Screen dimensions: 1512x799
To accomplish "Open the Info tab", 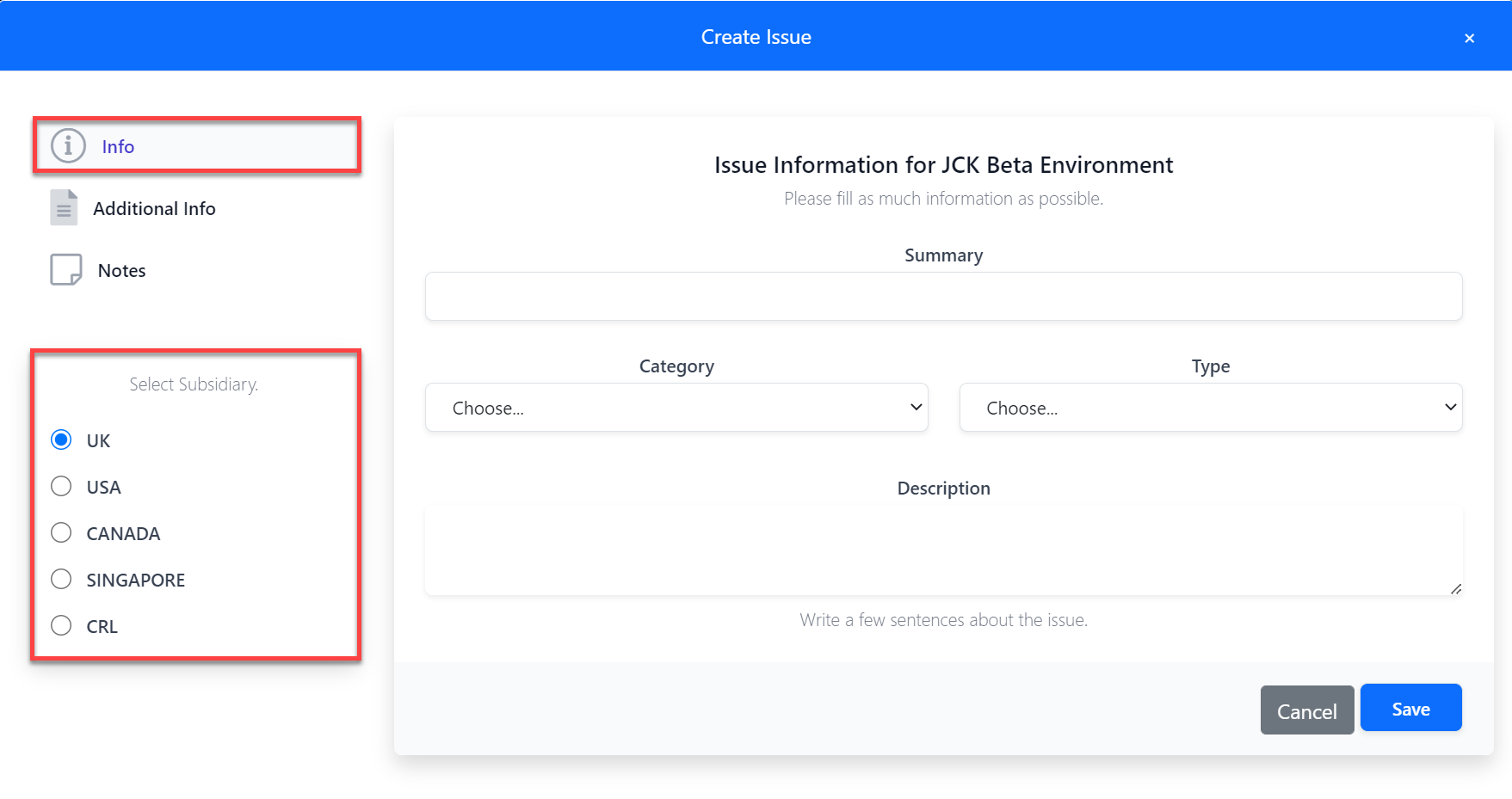I will click(x=196, y=146).
